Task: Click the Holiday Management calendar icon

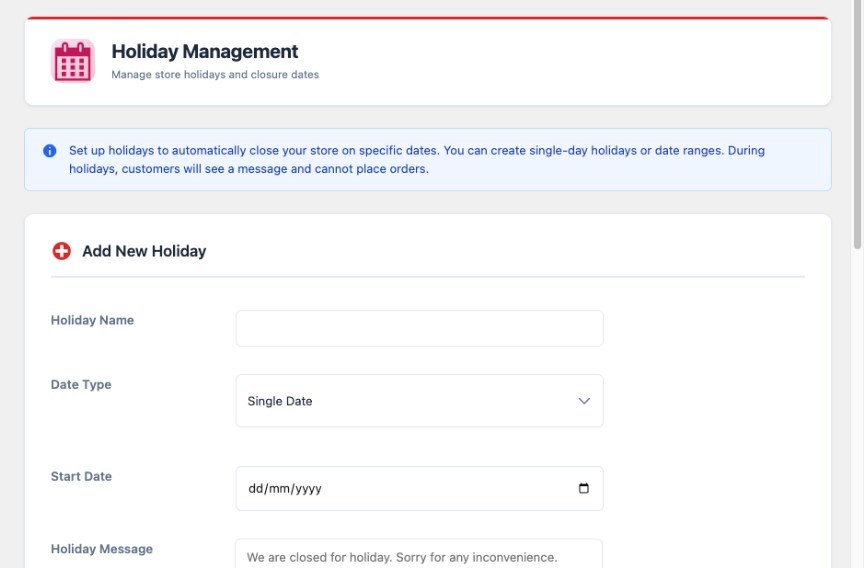Action: pyautogui.click(x=73, y=61)
